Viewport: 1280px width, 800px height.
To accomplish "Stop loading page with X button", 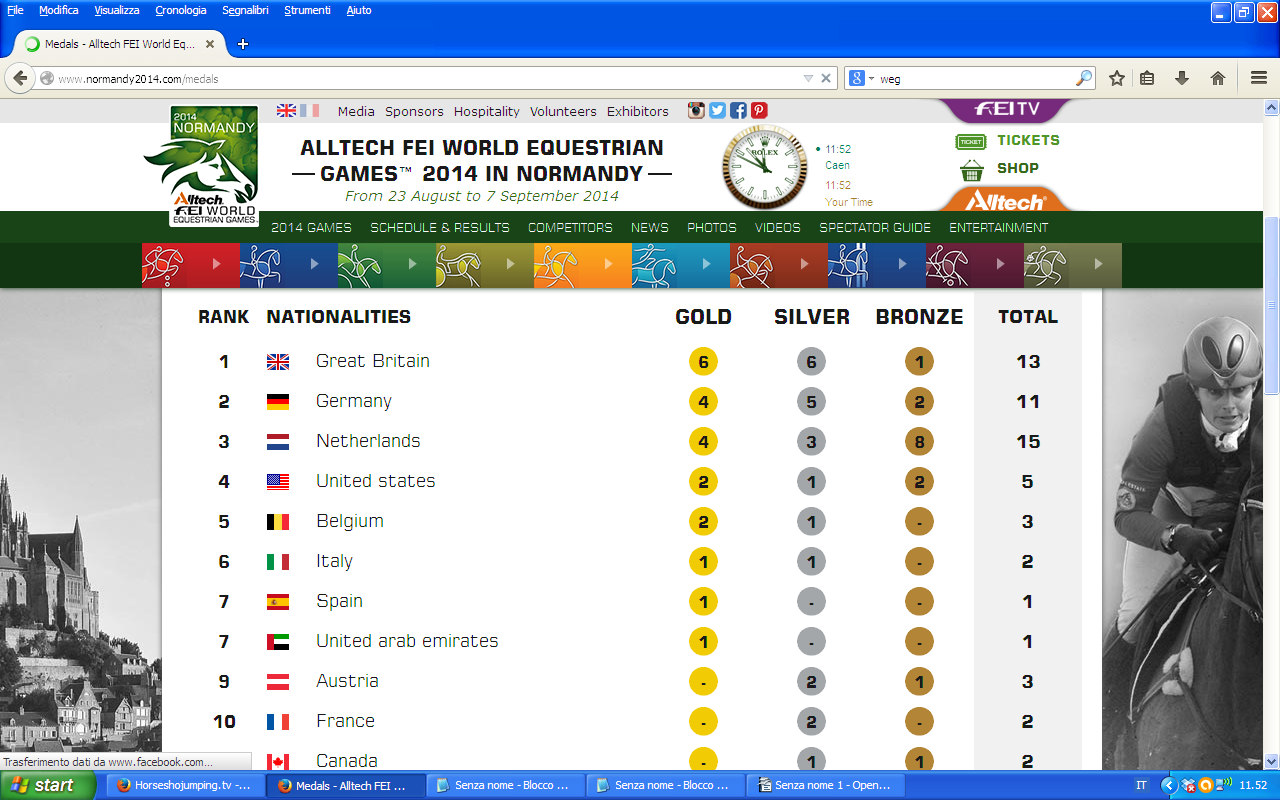I will pyautogui.click(x=826, y=78).
